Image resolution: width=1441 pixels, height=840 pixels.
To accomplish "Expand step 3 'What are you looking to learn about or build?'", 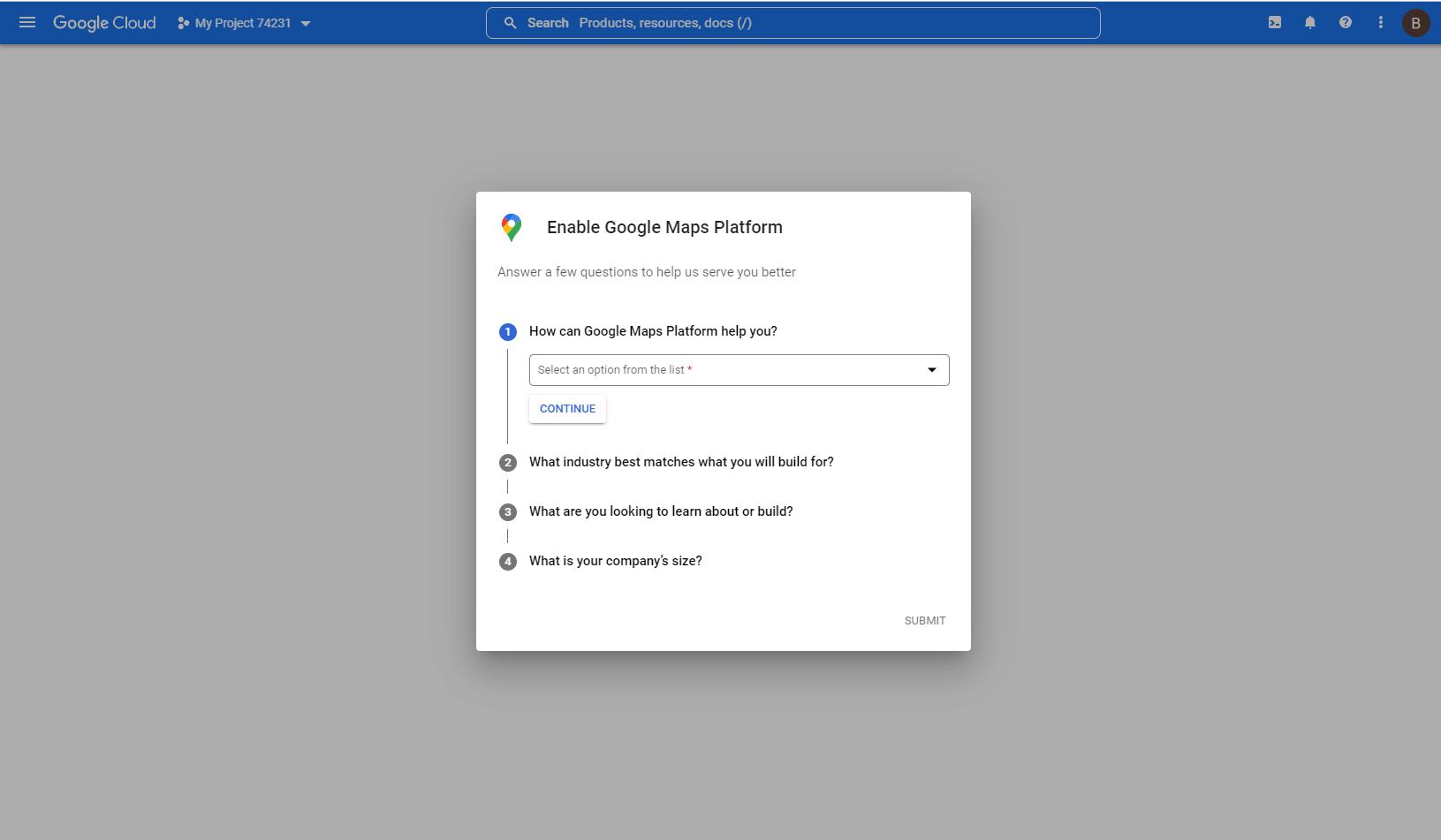I will [661, 511].
